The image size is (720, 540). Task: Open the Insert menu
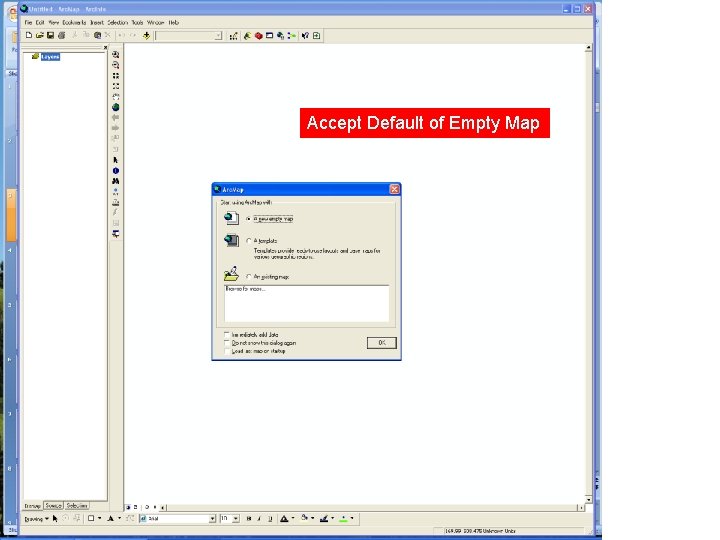97,22
